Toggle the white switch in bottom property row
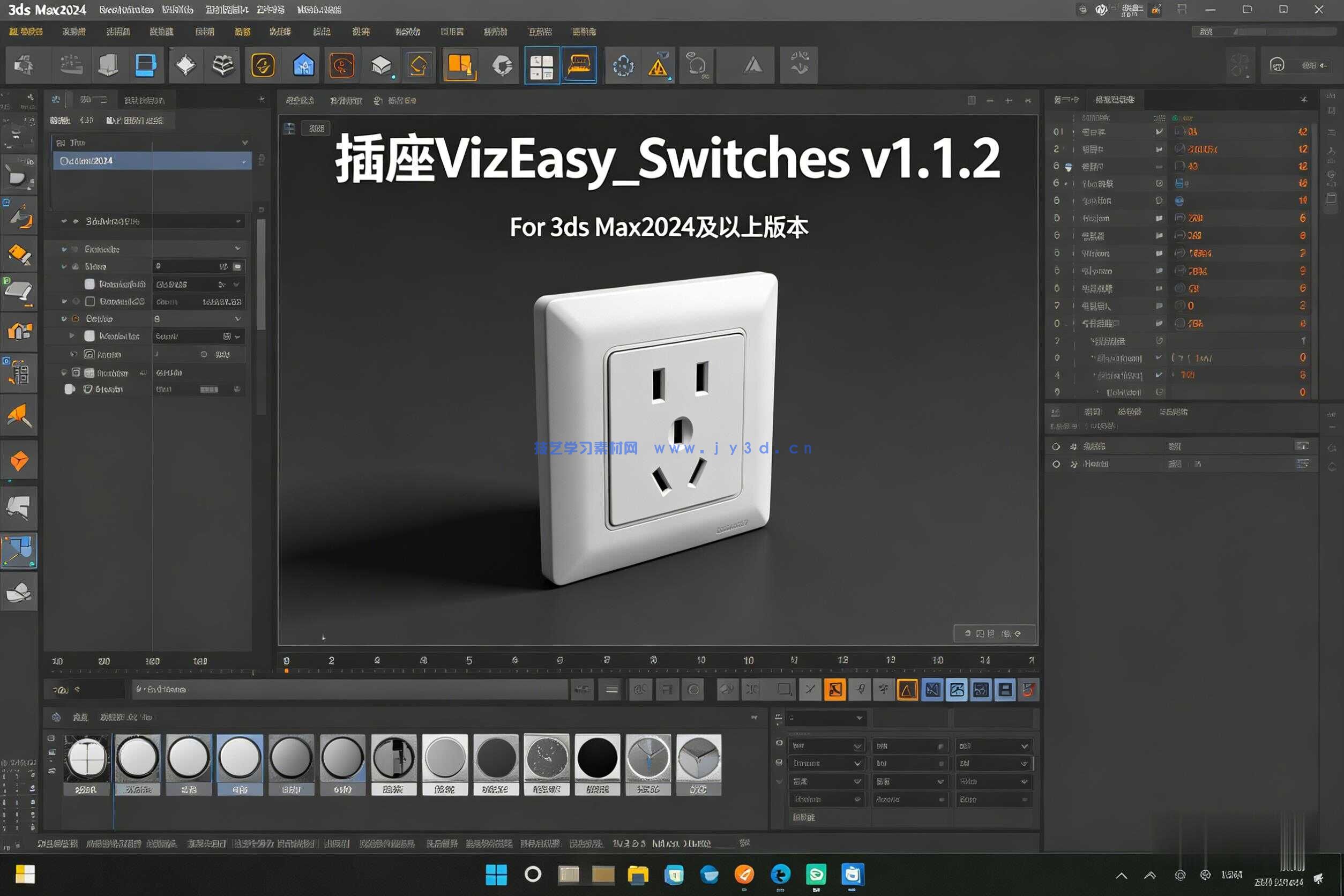 pyautogui.click(x=70, y=389)
